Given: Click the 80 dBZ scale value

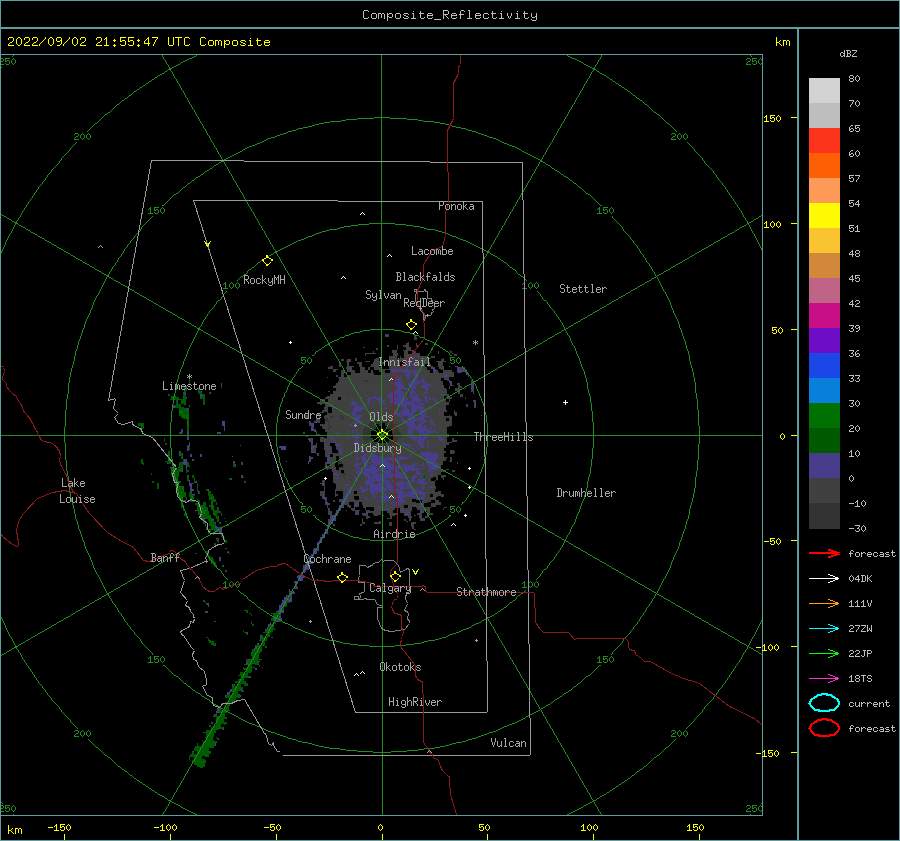Looking at the screenshot, I should tap(854, 78).
